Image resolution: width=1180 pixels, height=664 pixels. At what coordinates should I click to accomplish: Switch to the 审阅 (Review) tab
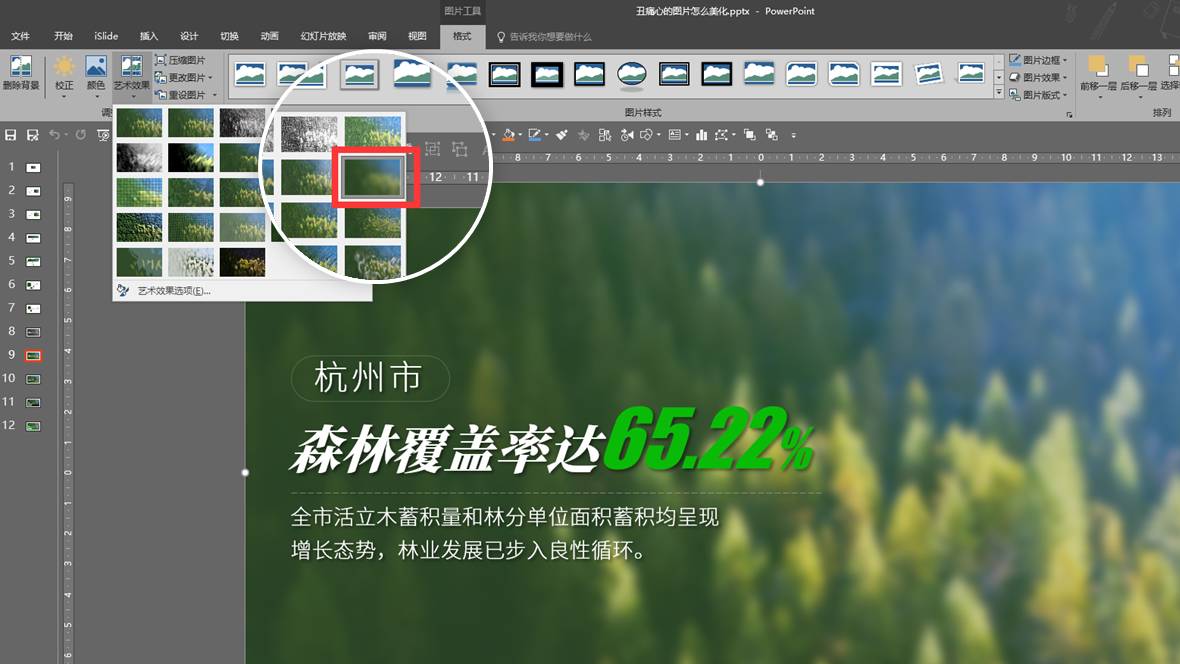pyautogui.click(x=377, y=36)
